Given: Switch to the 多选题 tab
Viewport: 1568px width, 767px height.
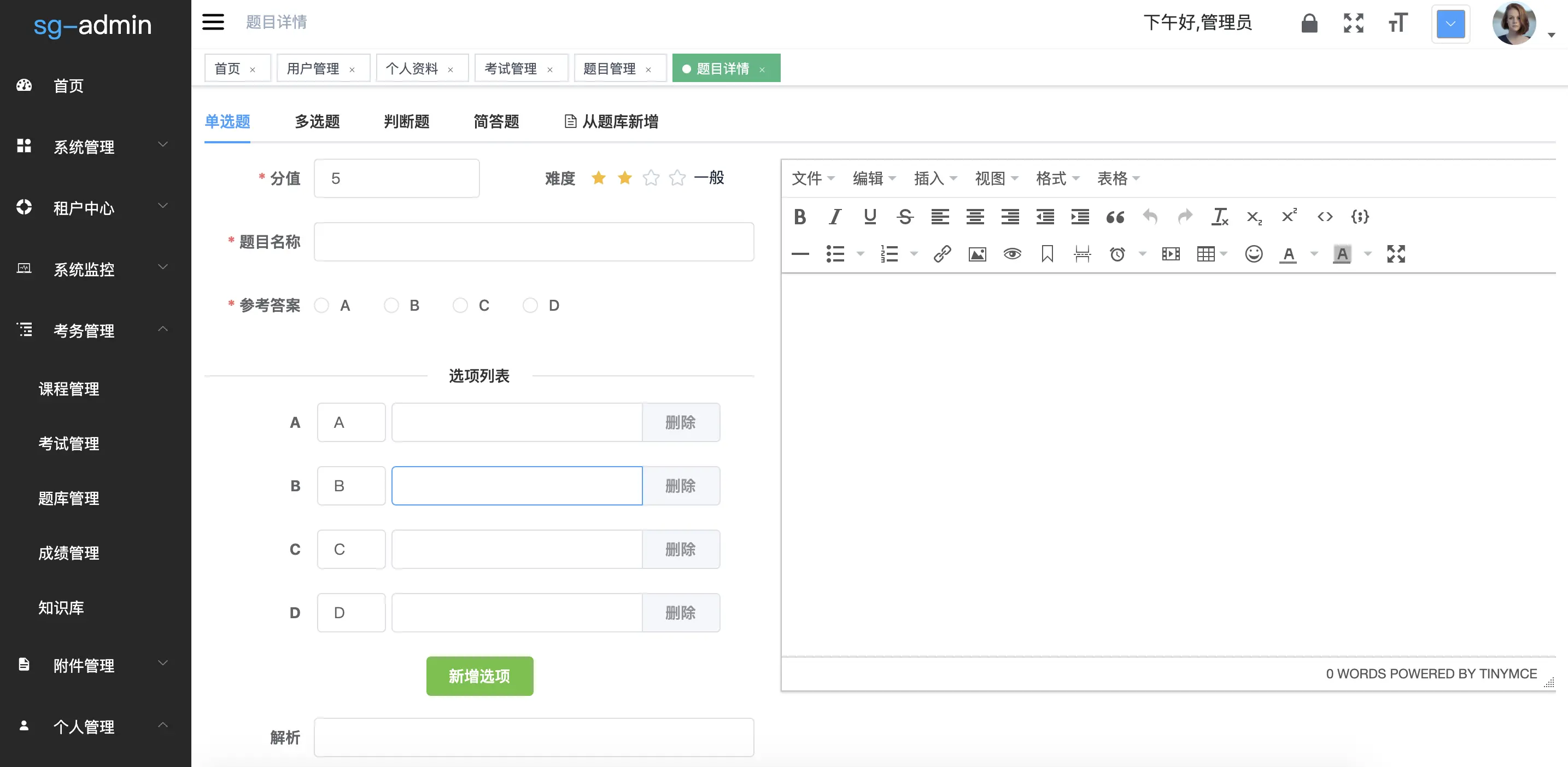Looking at the screenshot, I should (x=316, y=122).
